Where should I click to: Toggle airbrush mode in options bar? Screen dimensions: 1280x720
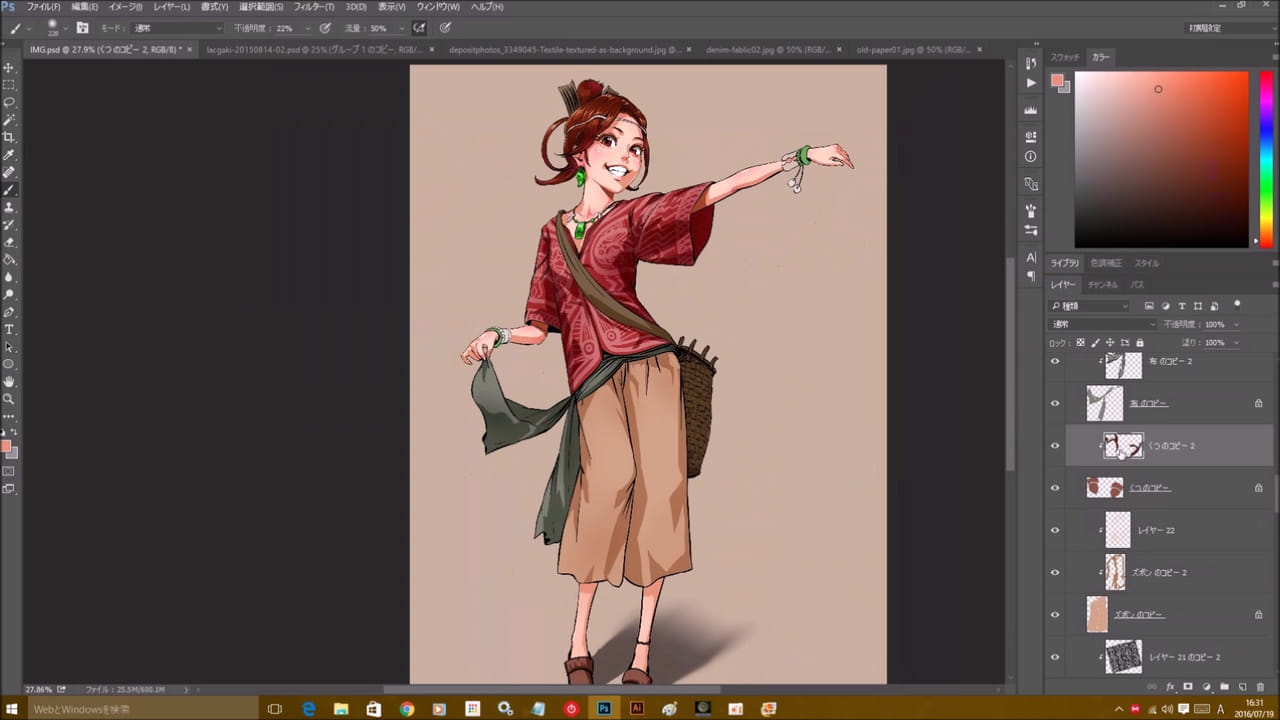(419, 28)
